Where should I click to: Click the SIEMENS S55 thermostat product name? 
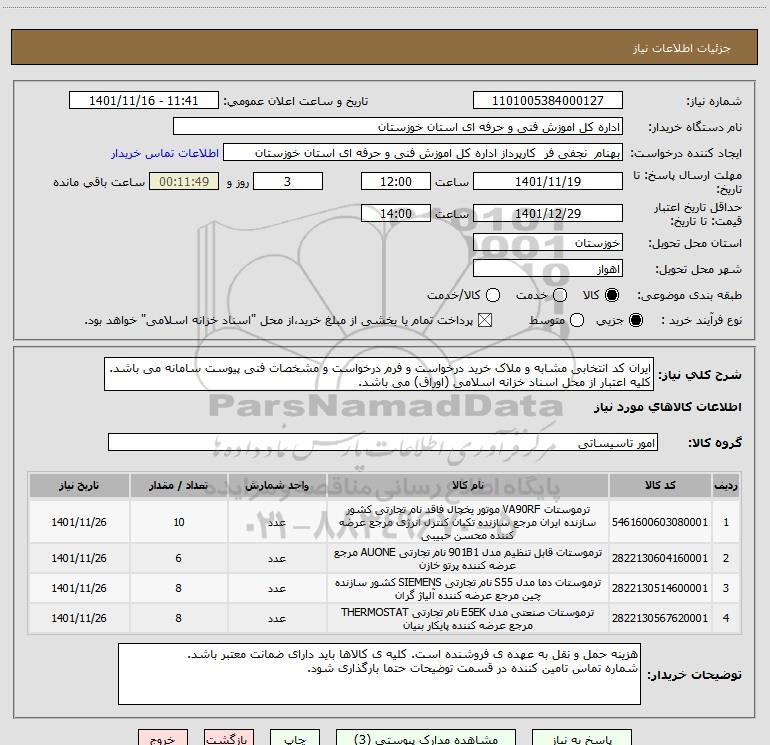point(468,588)
